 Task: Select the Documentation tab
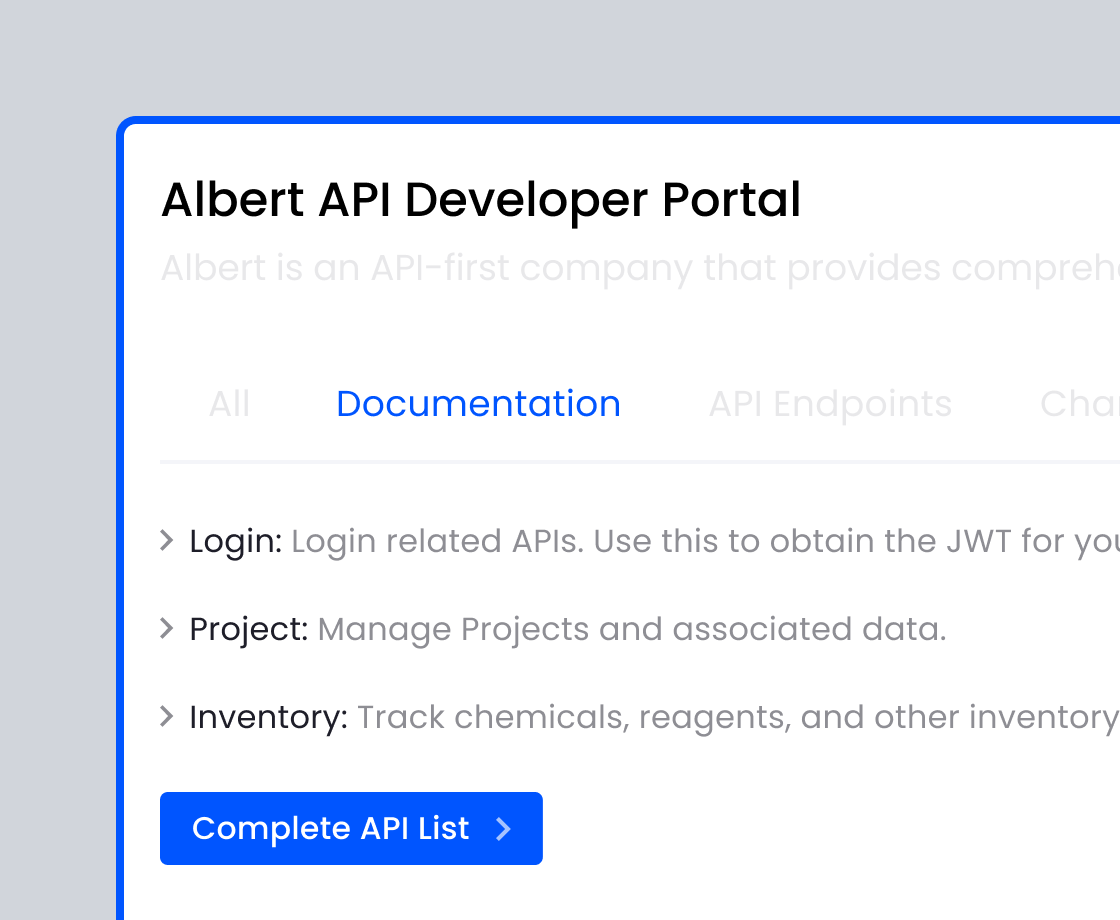[479, 404]
